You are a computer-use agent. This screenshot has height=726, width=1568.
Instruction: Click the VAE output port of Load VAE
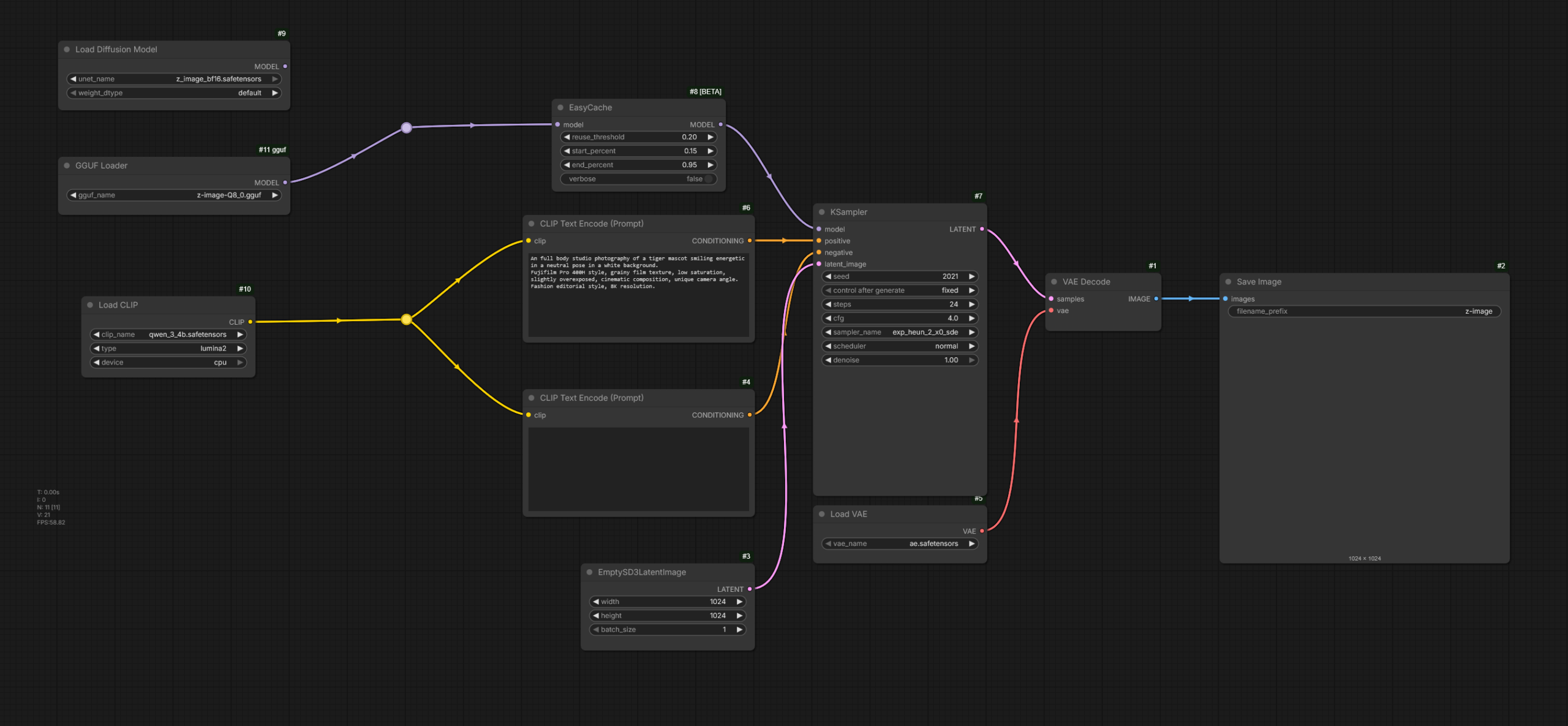(982, 531)
